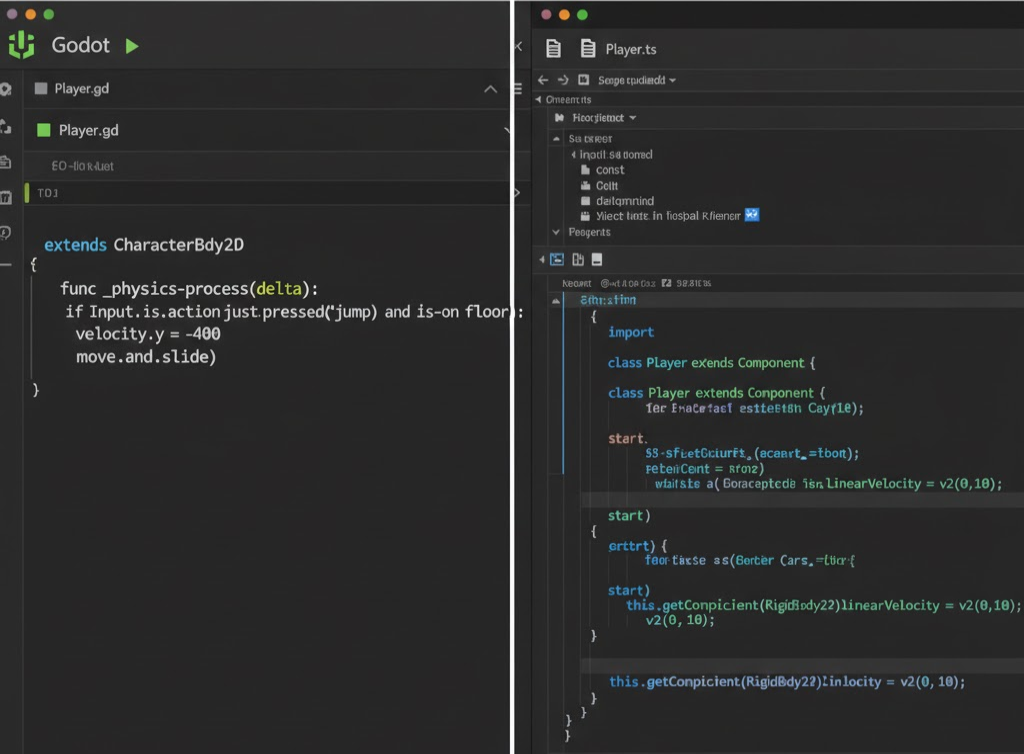Screen dimensions: 1024x754
Task: Click the Godot logo icon
Action: (21, 46)
